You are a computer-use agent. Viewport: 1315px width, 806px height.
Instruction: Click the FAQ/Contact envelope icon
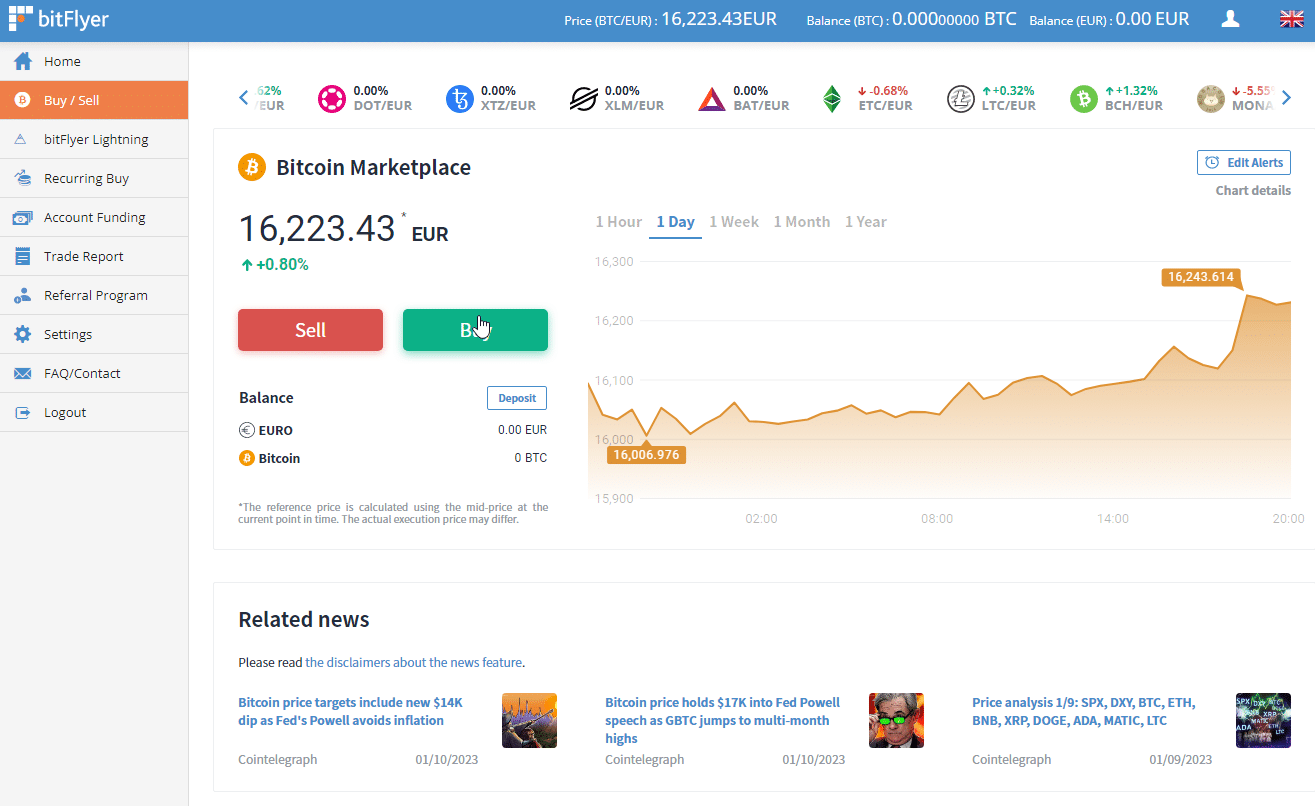click(22, 373)
